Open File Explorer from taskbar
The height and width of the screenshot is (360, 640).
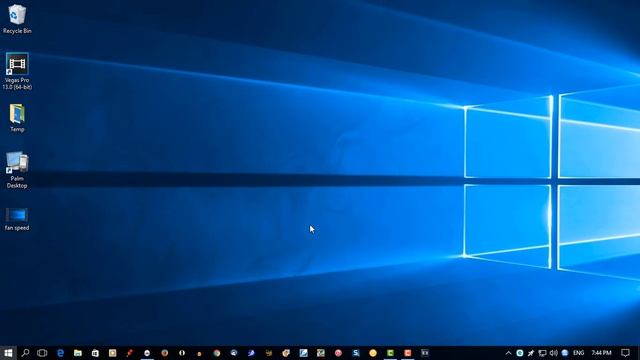(78, 353)
